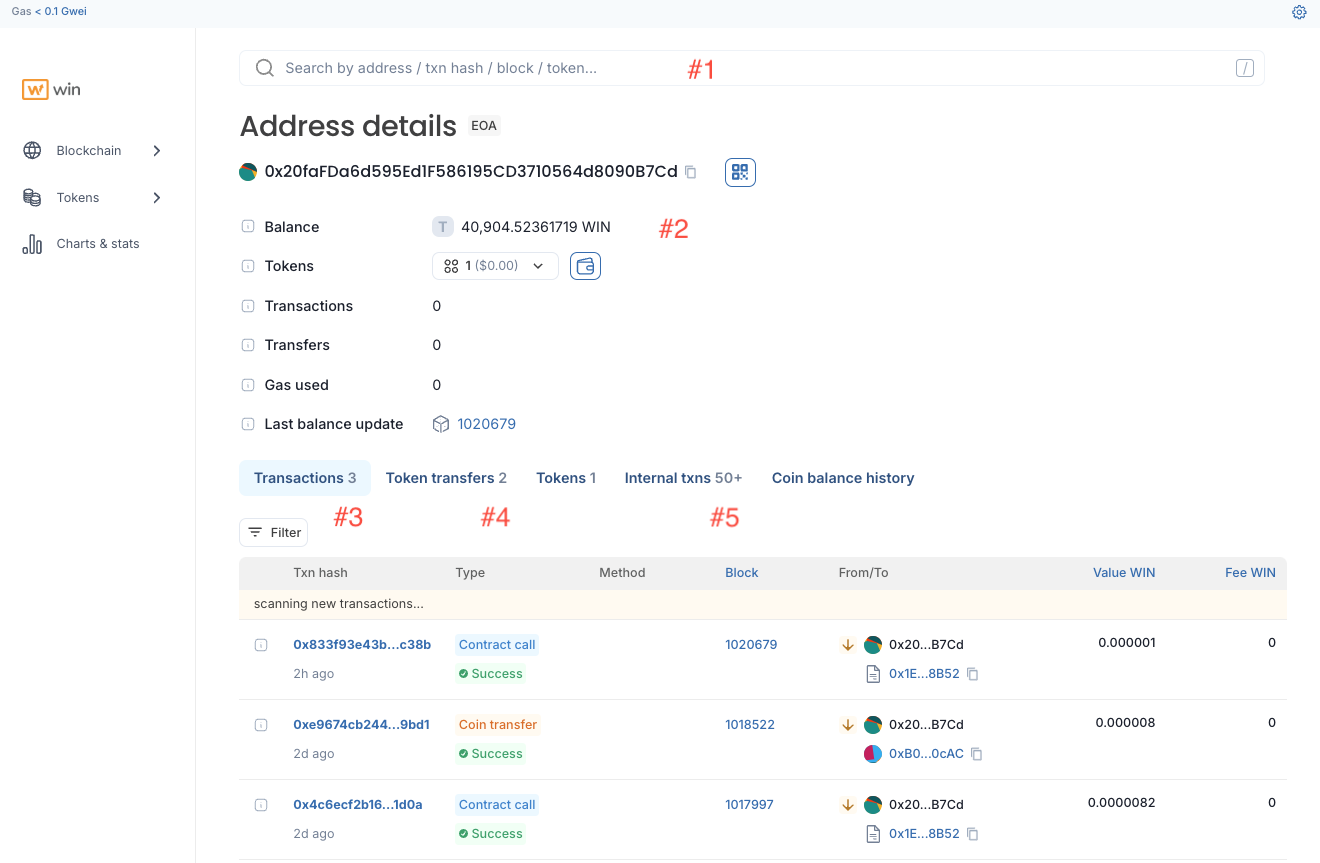Switch to the Token transfers tab

click(446, 478)
